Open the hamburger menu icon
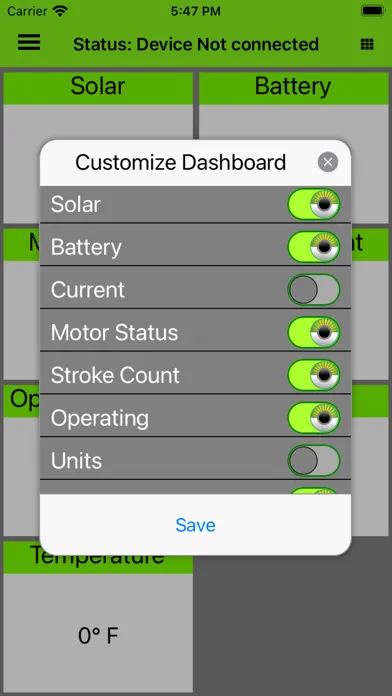The height and width of the screenshot is (696, 392). click(x=29, y=43)
